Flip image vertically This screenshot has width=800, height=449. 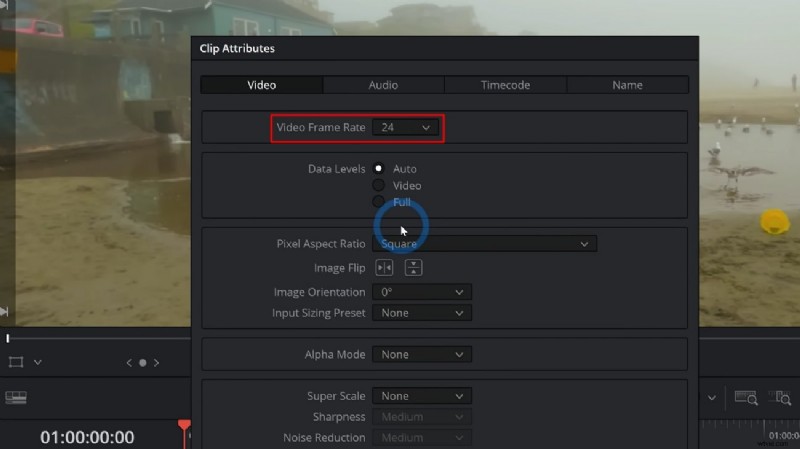coord(413,268)
